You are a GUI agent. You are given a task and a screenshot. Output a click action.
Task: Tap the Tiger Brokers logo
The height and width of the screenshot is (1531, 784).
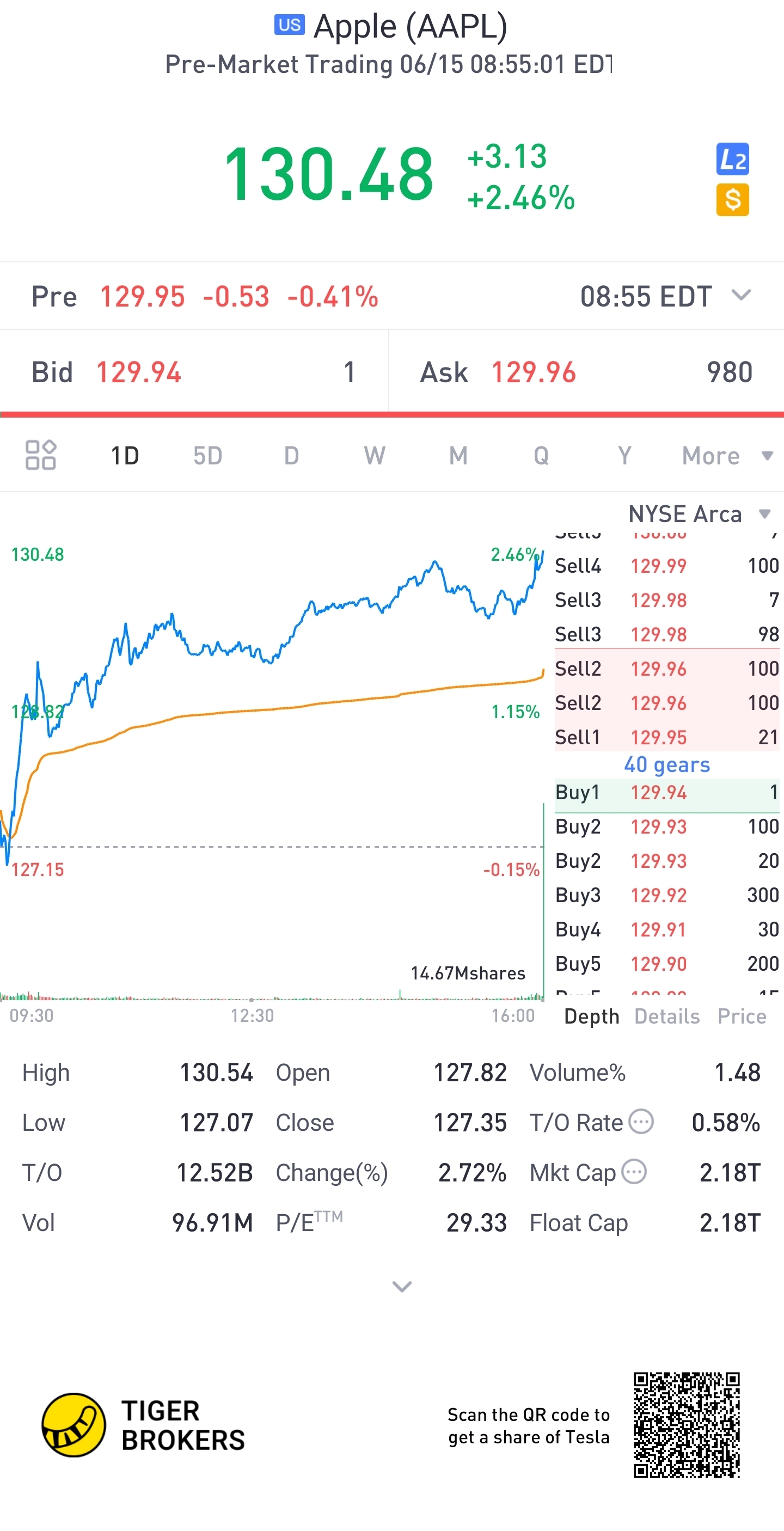[x=73, y=1425]
